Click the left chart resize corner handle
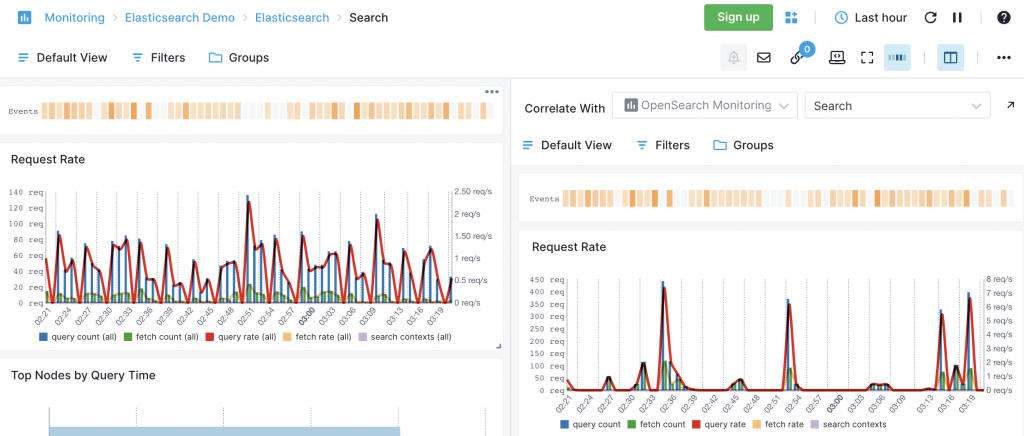The height and width of the screenshot is (436, 1024). [x=497, y=346]
